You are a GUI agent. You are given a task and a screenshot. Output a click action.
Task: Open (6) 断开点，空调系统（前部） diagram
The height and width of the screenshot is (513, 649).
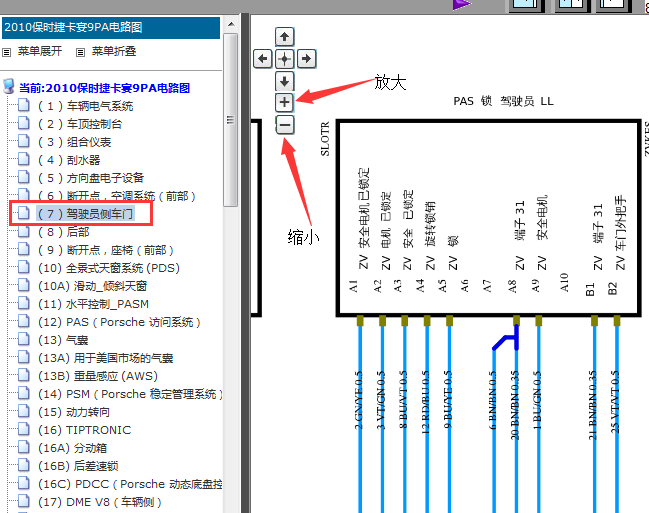[x=116, y=196]
